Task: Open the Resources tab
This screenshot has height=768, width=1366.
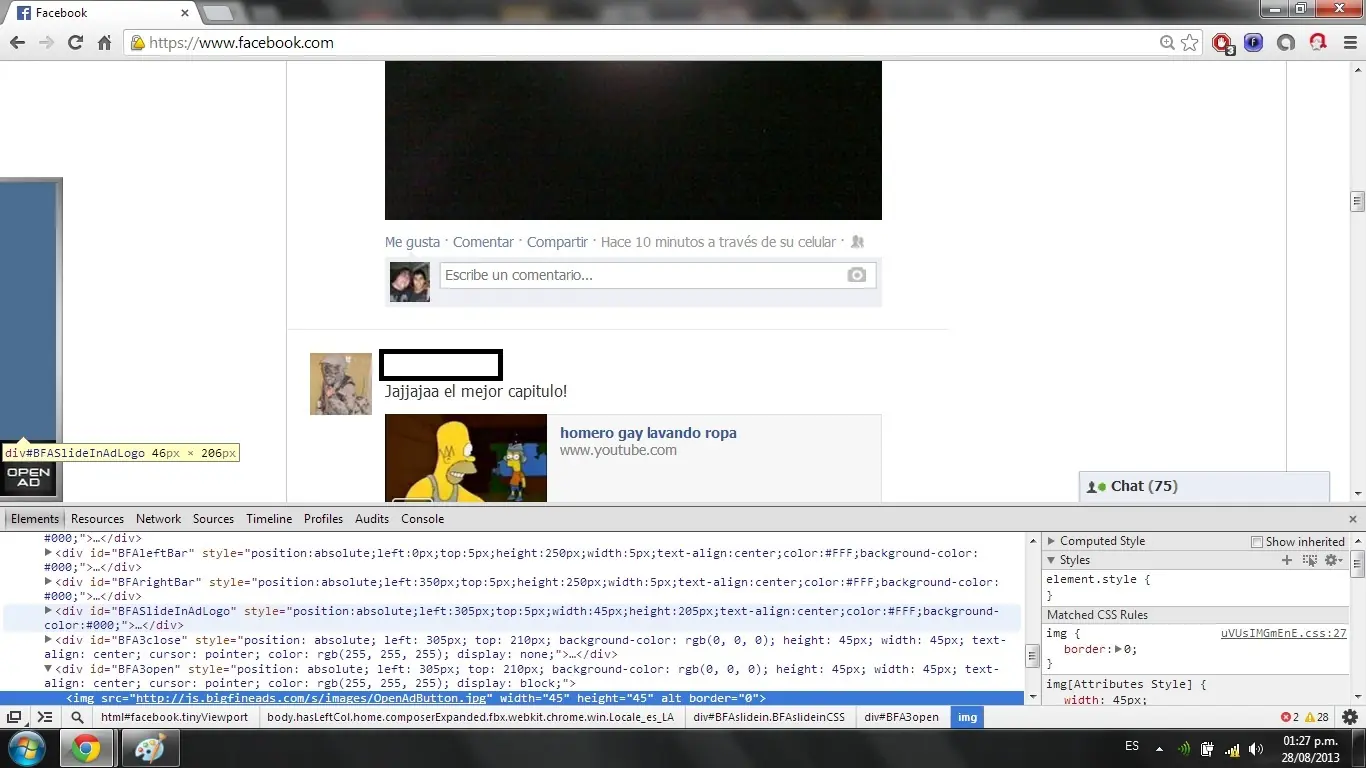Action: (x=97, y=519)
